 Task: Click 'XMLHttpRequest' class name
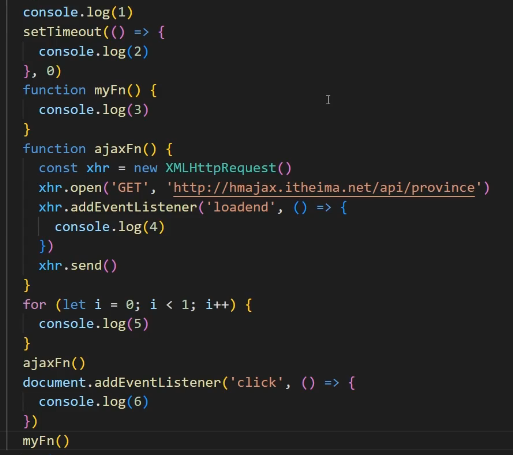pos(221,168)
